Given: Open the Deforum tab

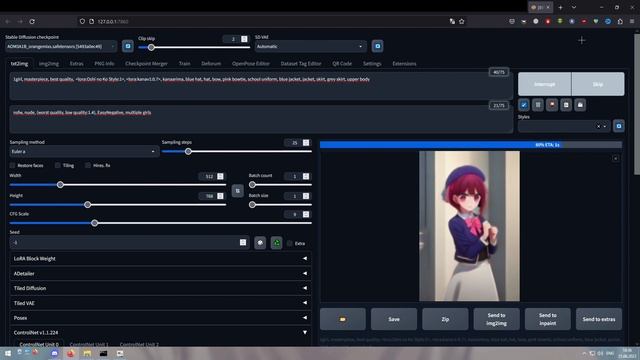Looking at the screenshot, I should click(211, 64).
